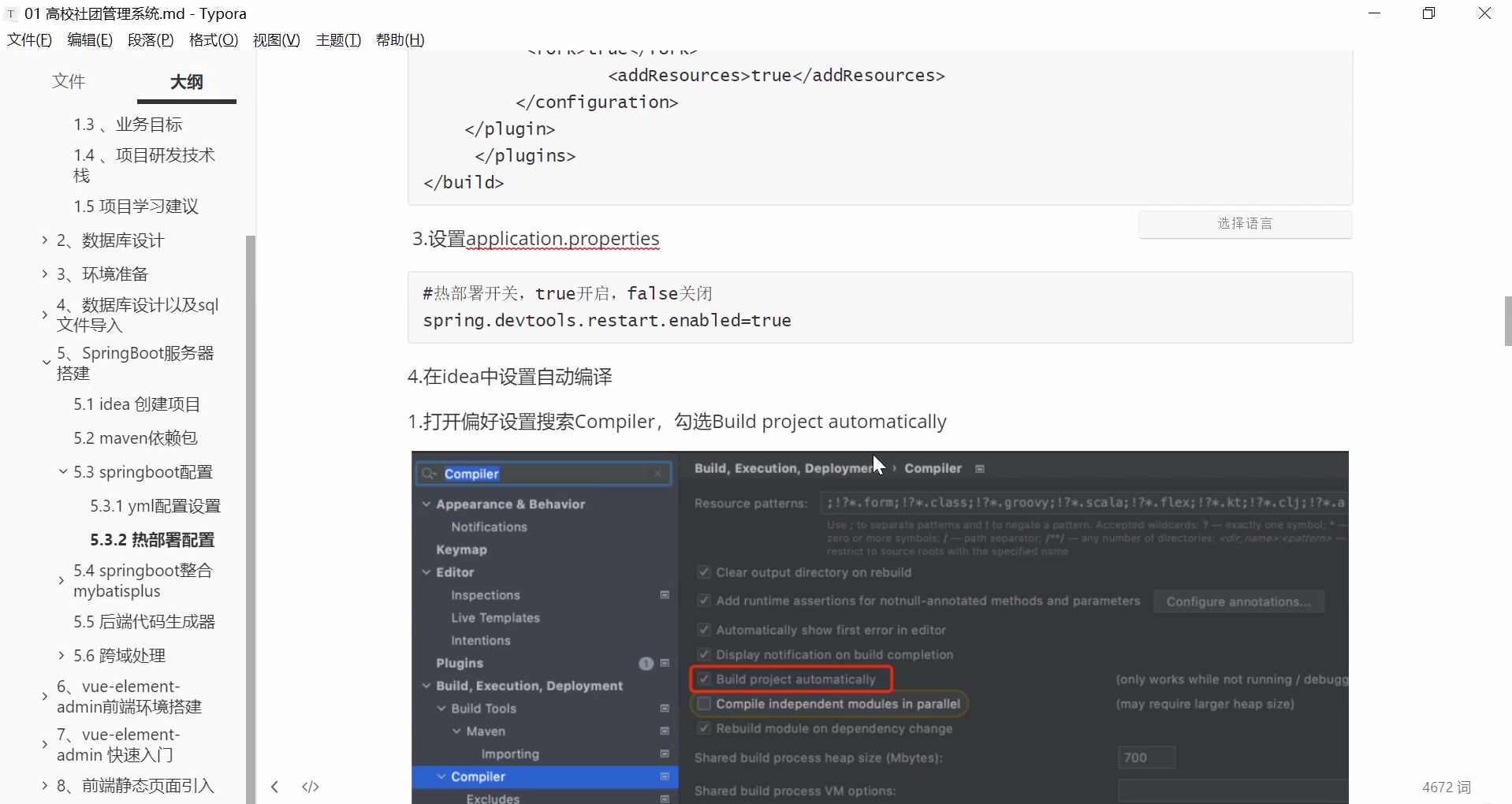Click the word count 4672 词 in status bar

coord(1446,786)
